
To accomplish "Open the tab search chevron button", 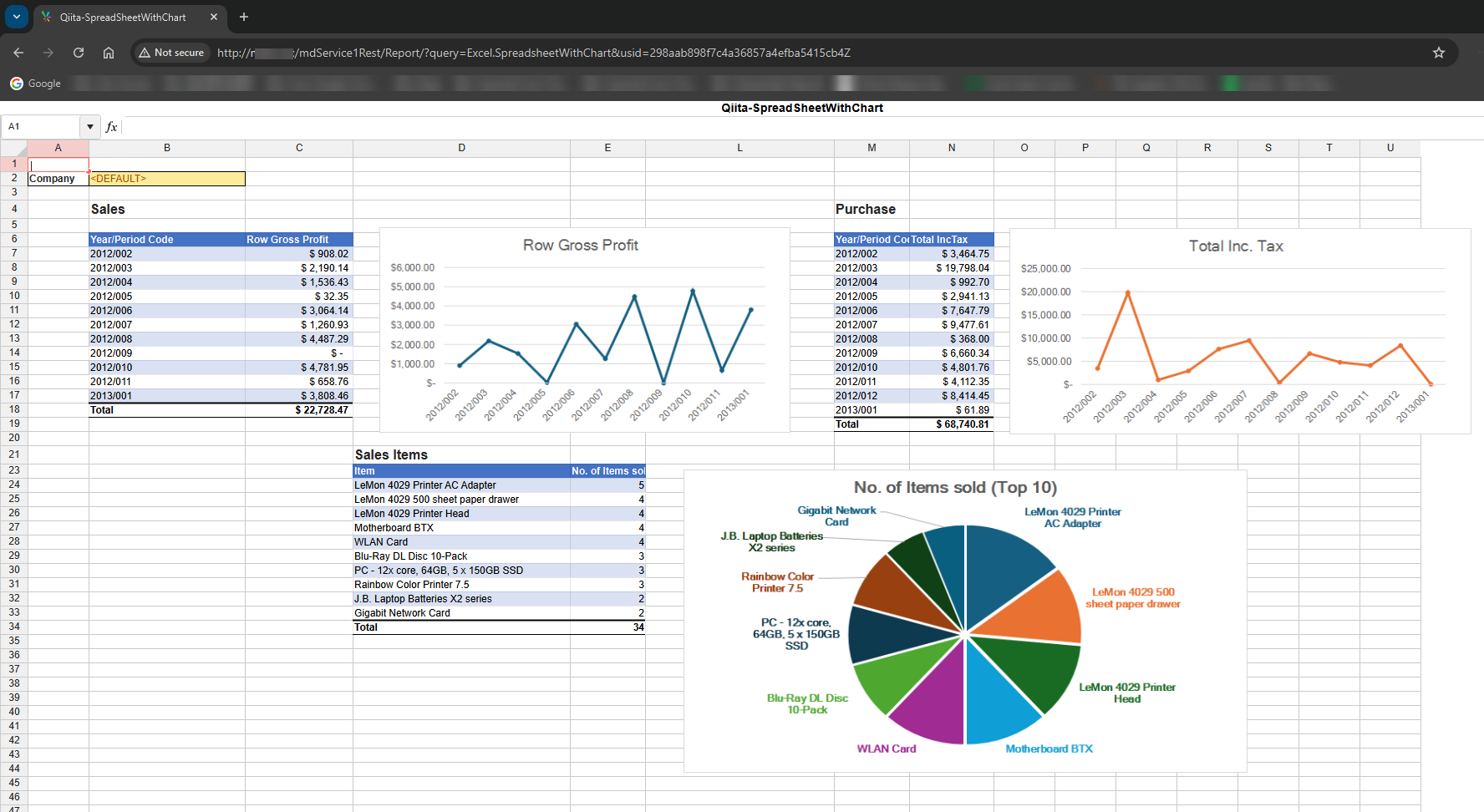I will pos(16,17).
